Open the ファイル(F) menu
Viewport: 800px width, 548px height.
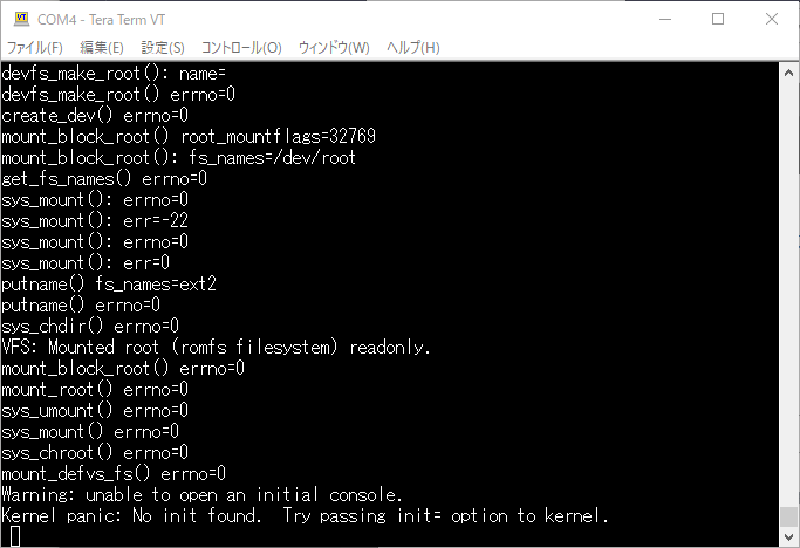[35, 48]
